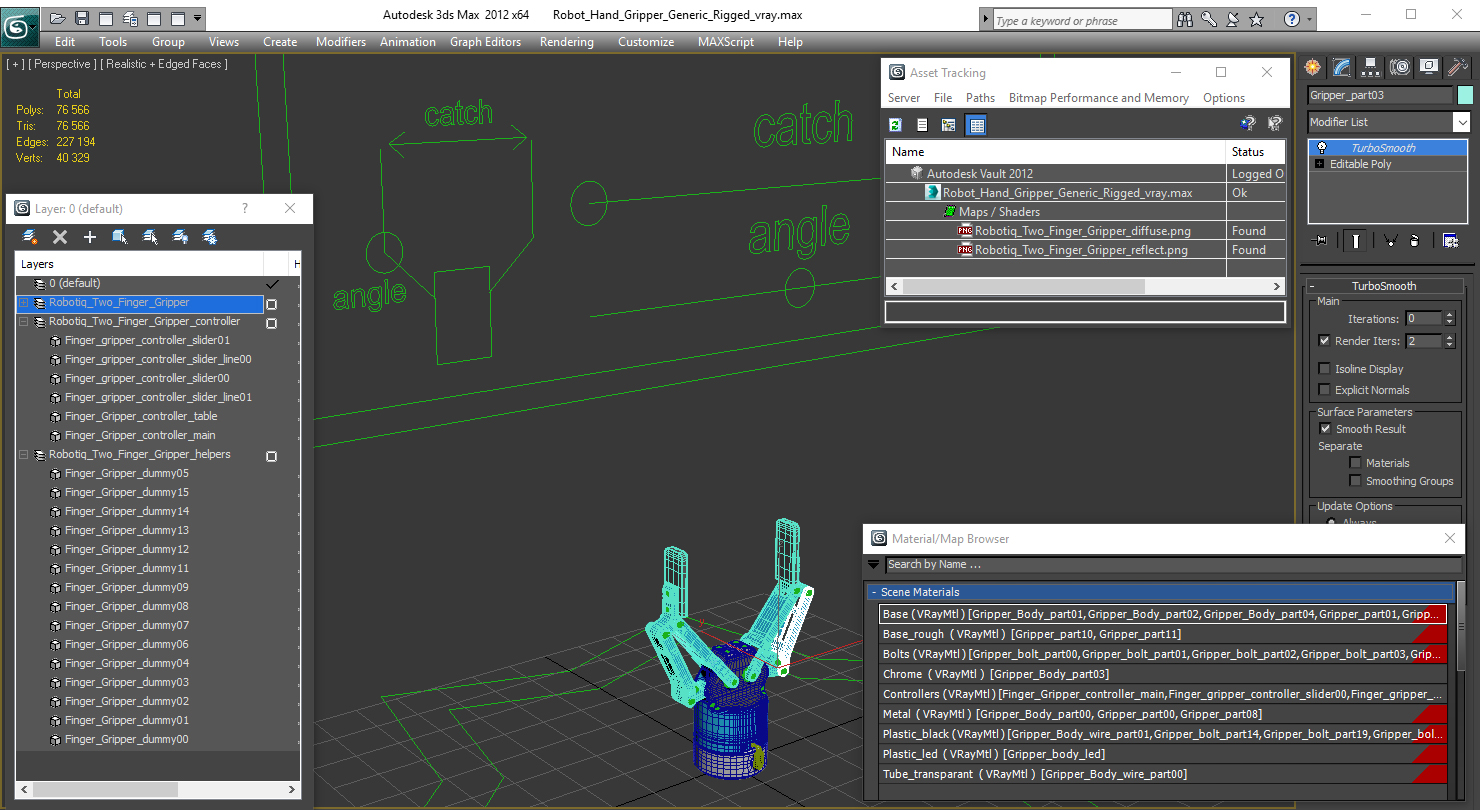The height and width of the screenshot is (810, 1480).
Task: Click Name column header in Asset Tracking
Action: 1055,152
